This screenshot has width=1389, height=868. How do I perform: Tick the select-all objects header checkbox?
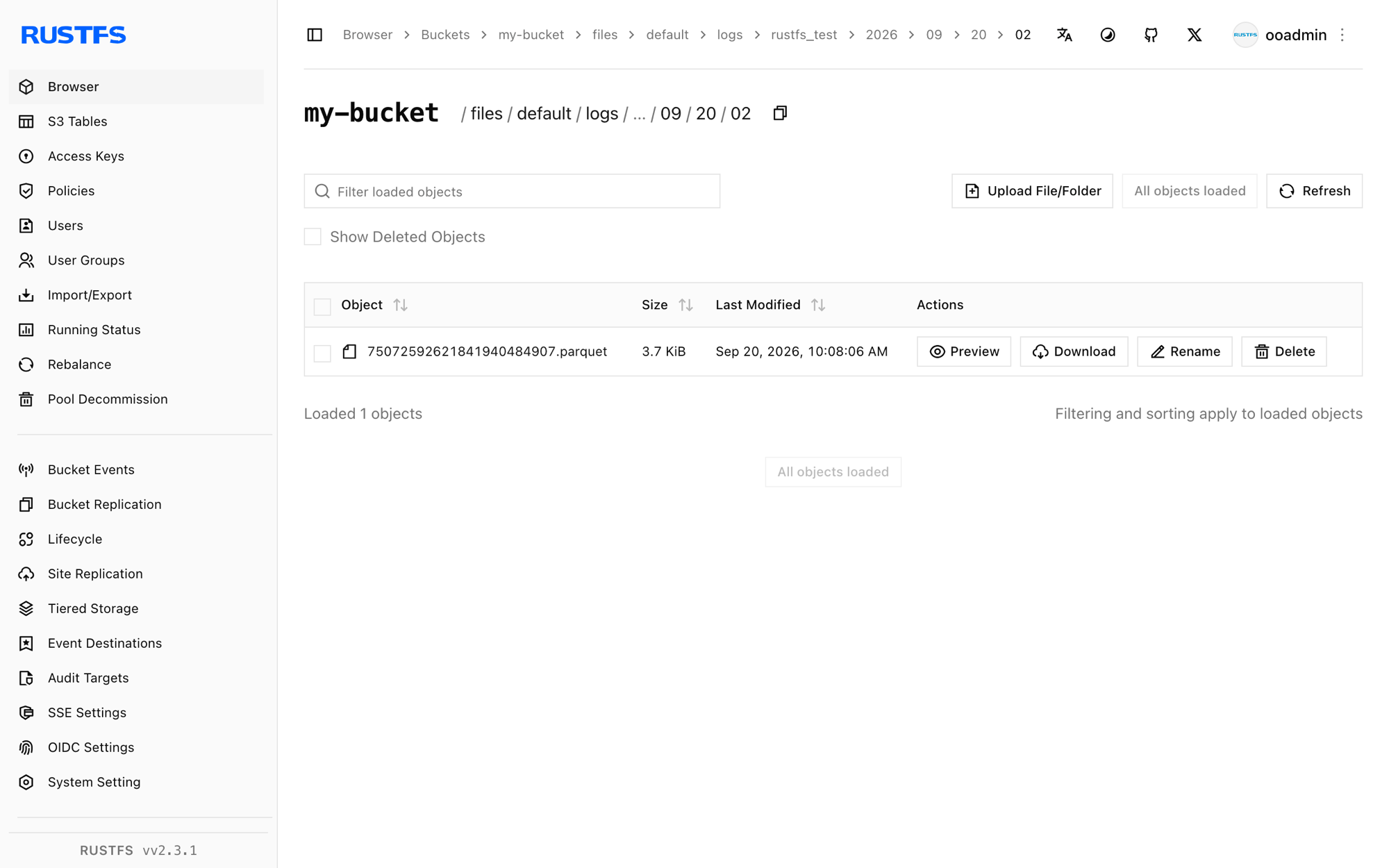point(322,306)
